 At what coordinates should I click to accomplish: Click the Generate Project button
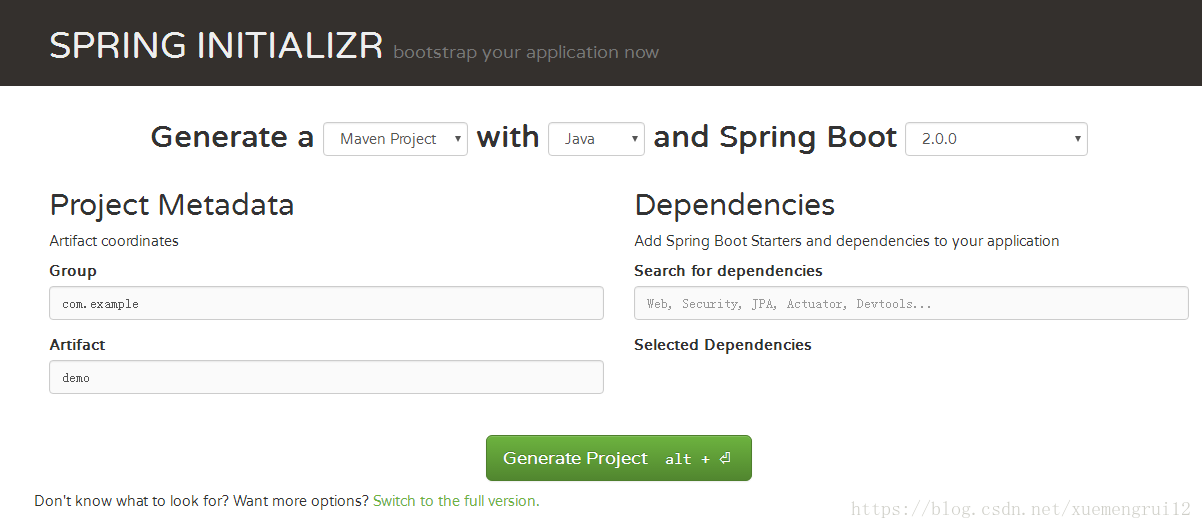coord(618,458)
